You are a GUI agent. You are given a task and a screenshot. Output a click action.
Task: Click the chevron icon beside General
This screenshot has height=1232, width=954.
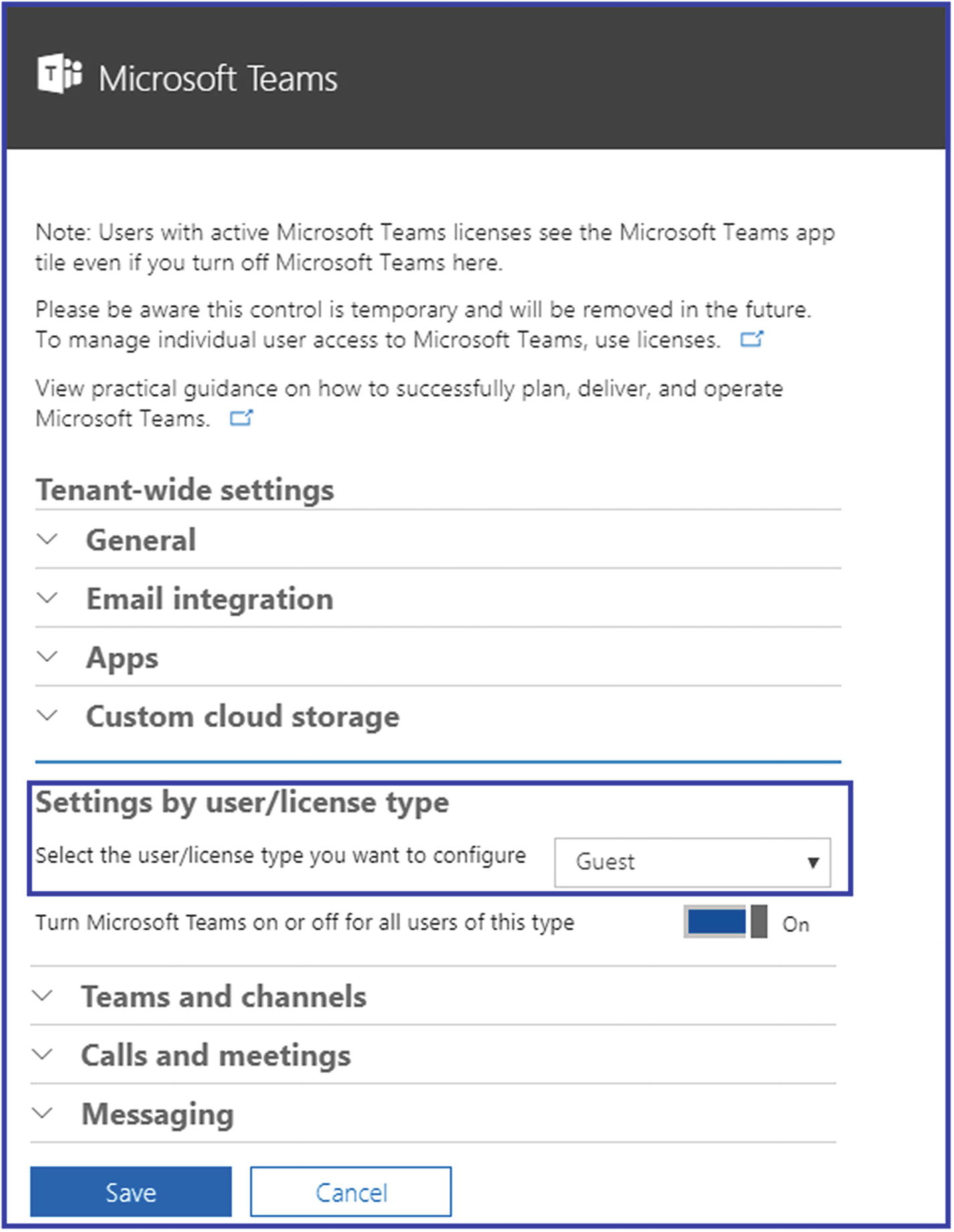coord(47,539)
